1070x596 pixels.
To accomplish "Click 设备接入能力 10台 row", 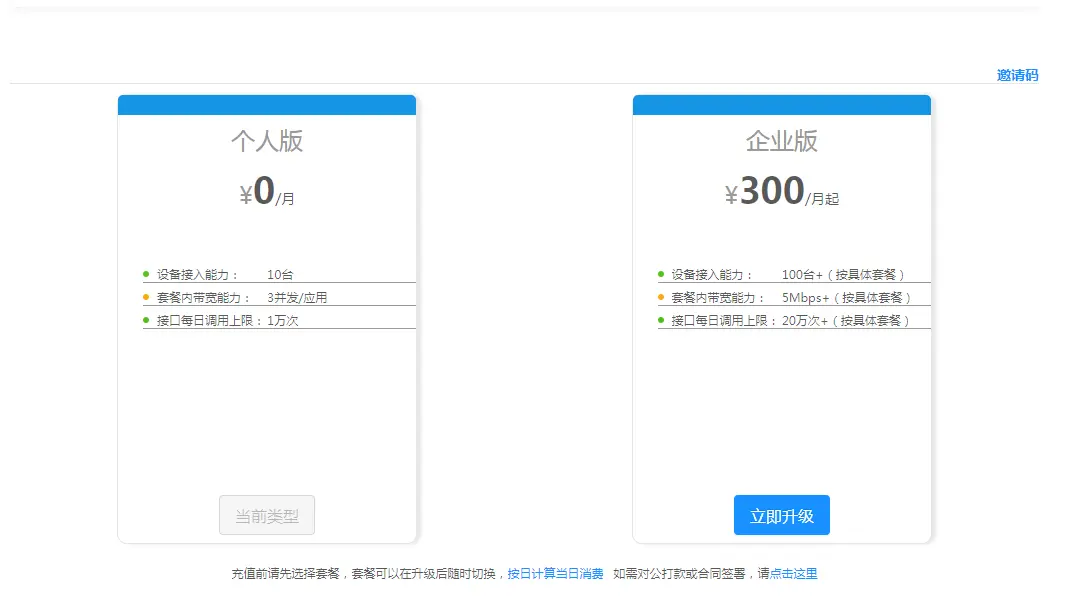I will (x=279, y=274).
